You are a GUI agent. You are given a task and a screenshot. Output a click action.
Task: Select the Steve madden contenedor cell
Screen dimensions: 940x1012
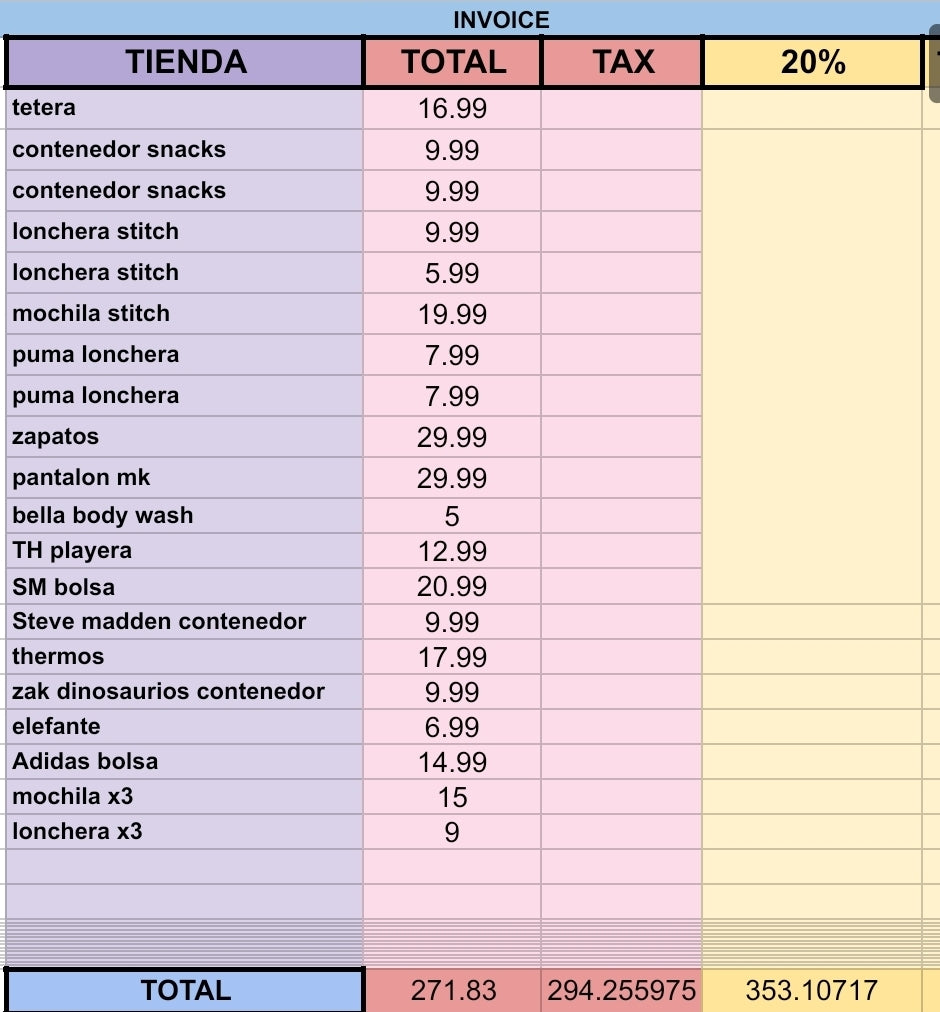coord(185,621)
